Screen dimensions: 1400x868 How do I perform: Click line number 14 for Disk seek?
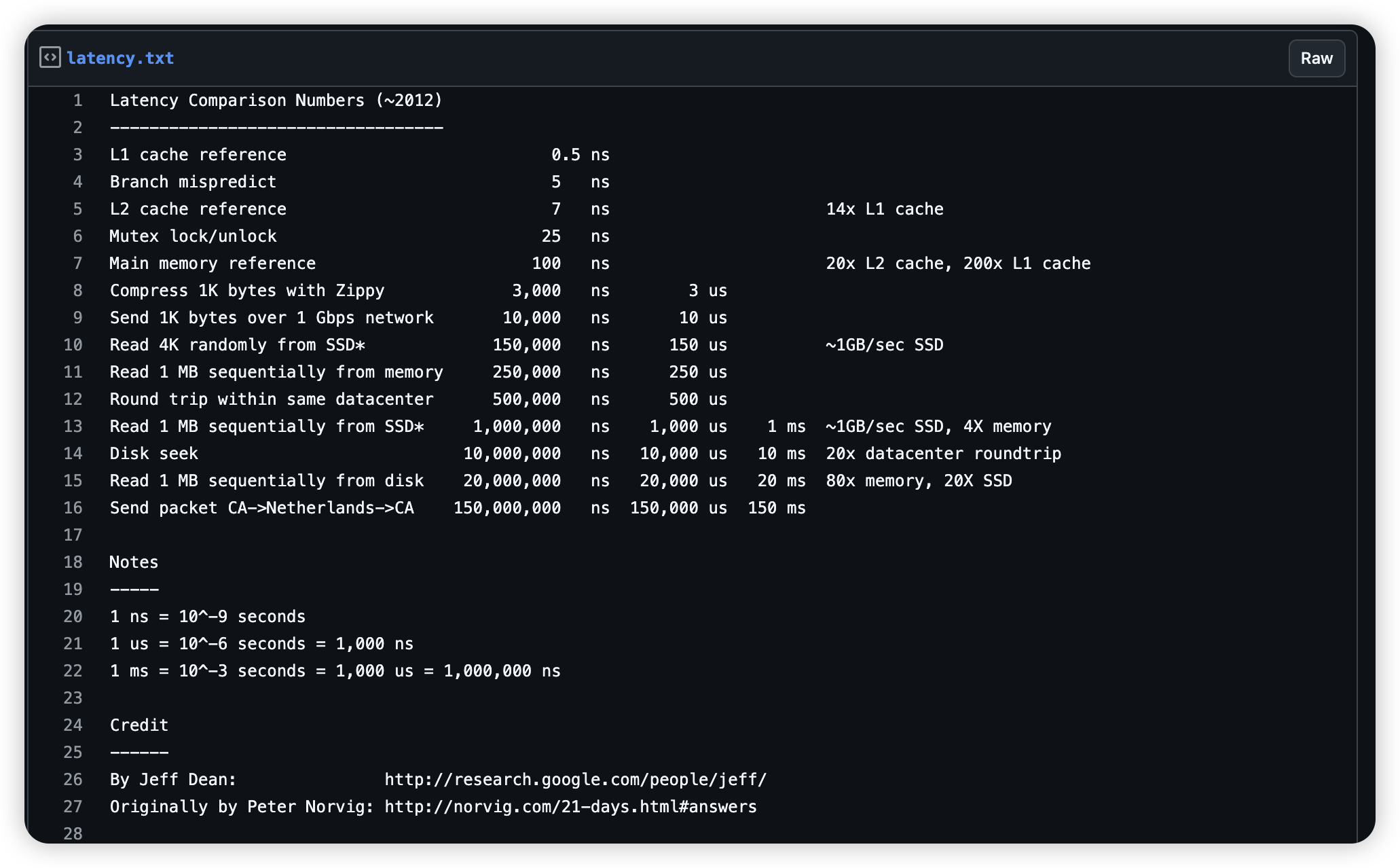(x=73, y=454)
